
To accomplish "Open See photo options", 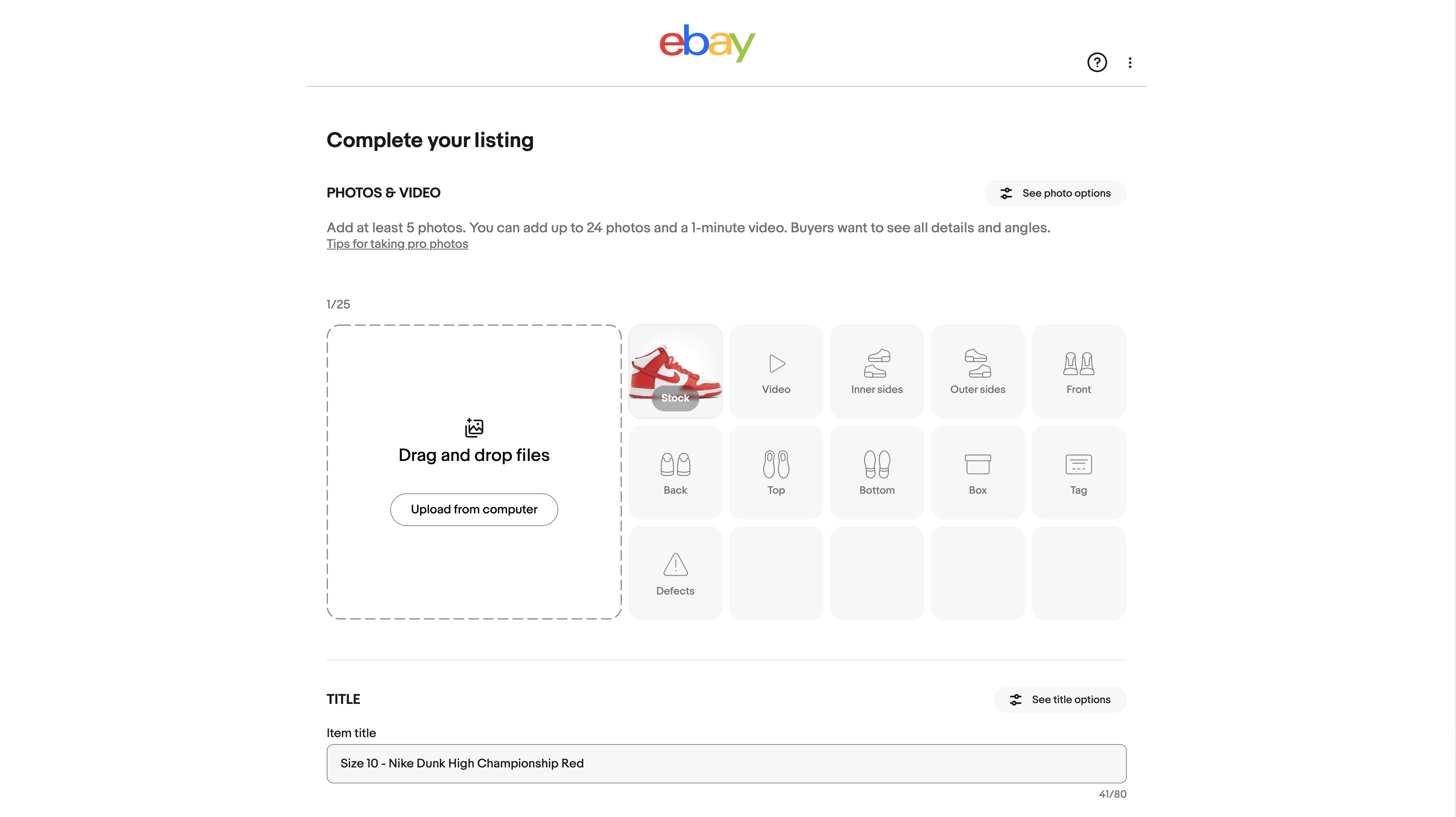I will [x=1055, y=193].
